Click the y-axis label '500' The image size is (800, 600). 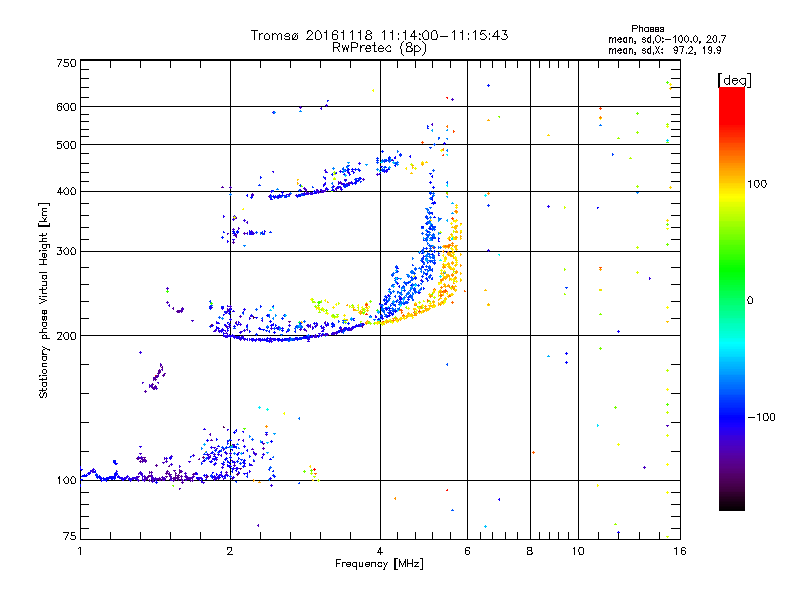coord(67,145)
